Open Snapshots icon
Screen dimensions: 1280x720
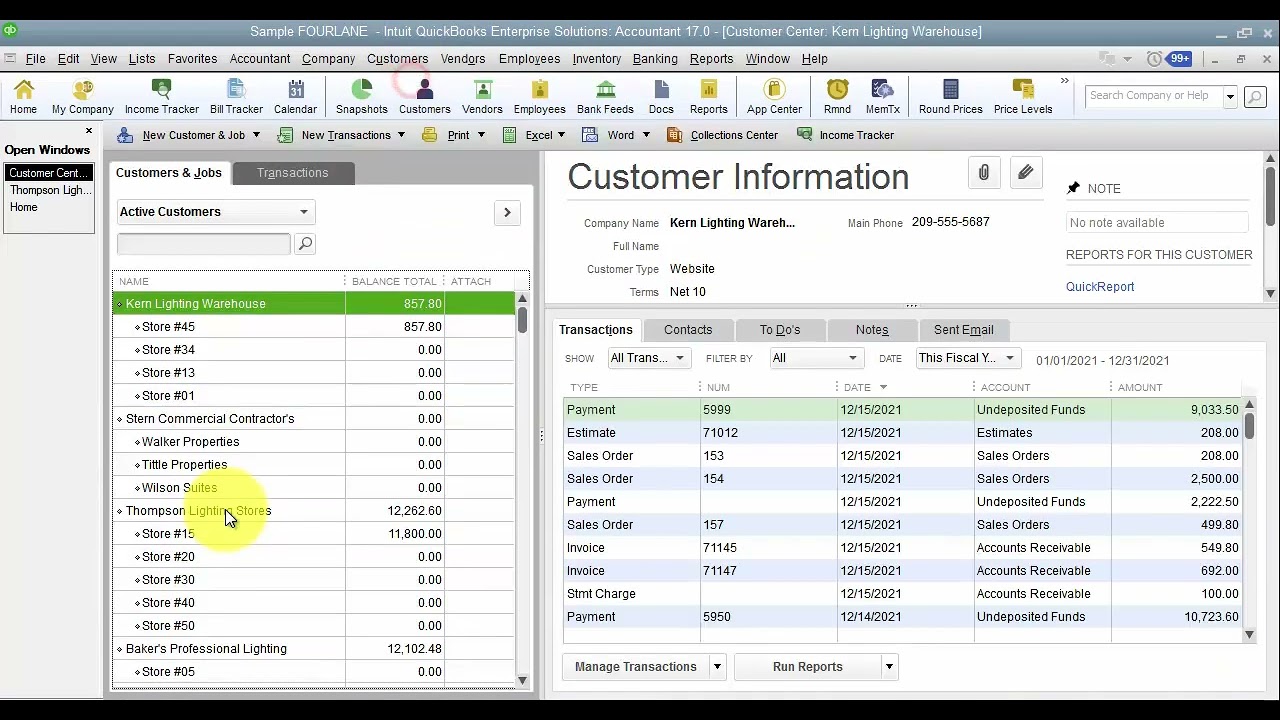tap(362, 97)
